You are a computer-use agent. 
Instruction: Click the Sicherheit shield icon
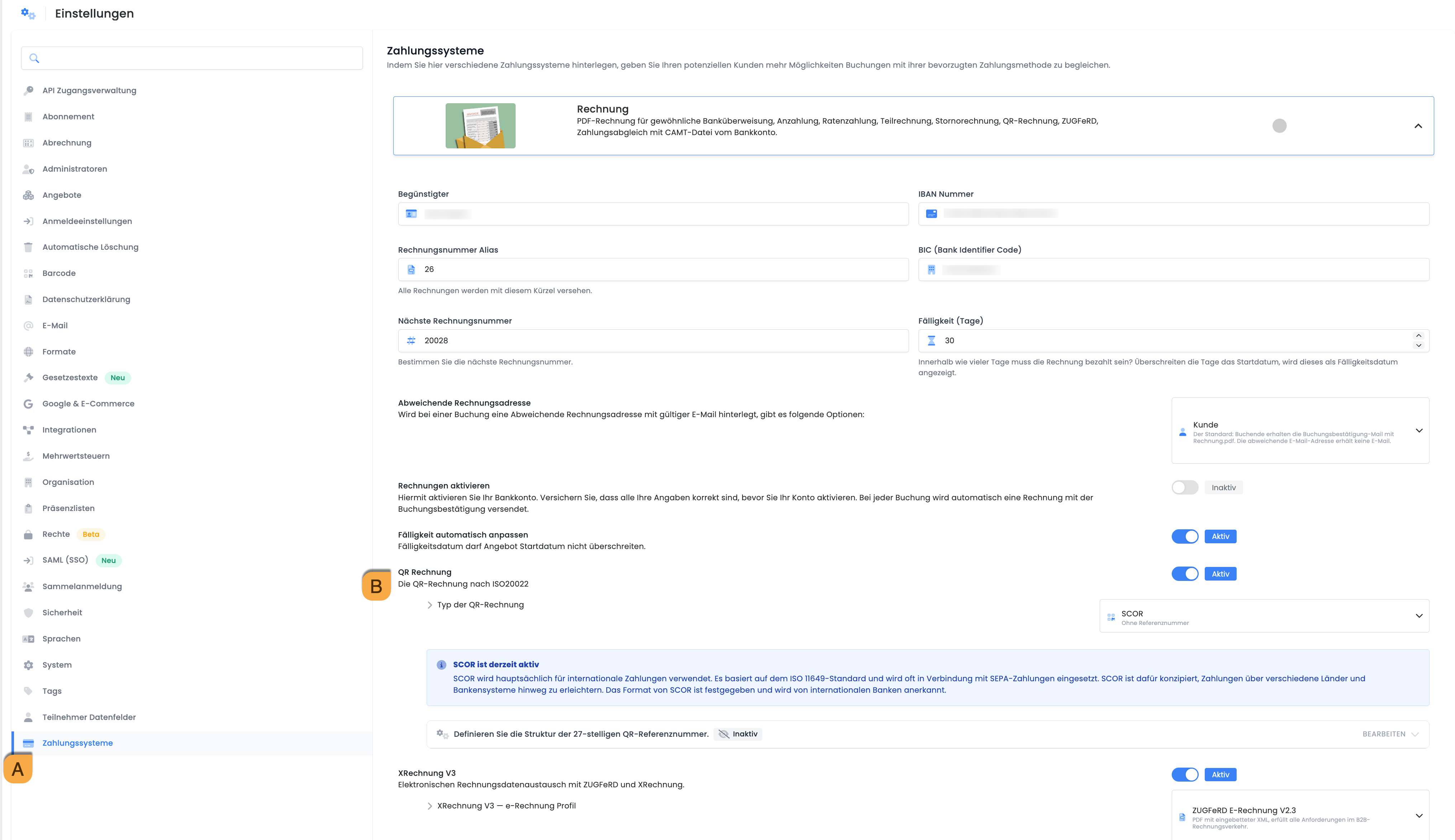click(28, 613)
